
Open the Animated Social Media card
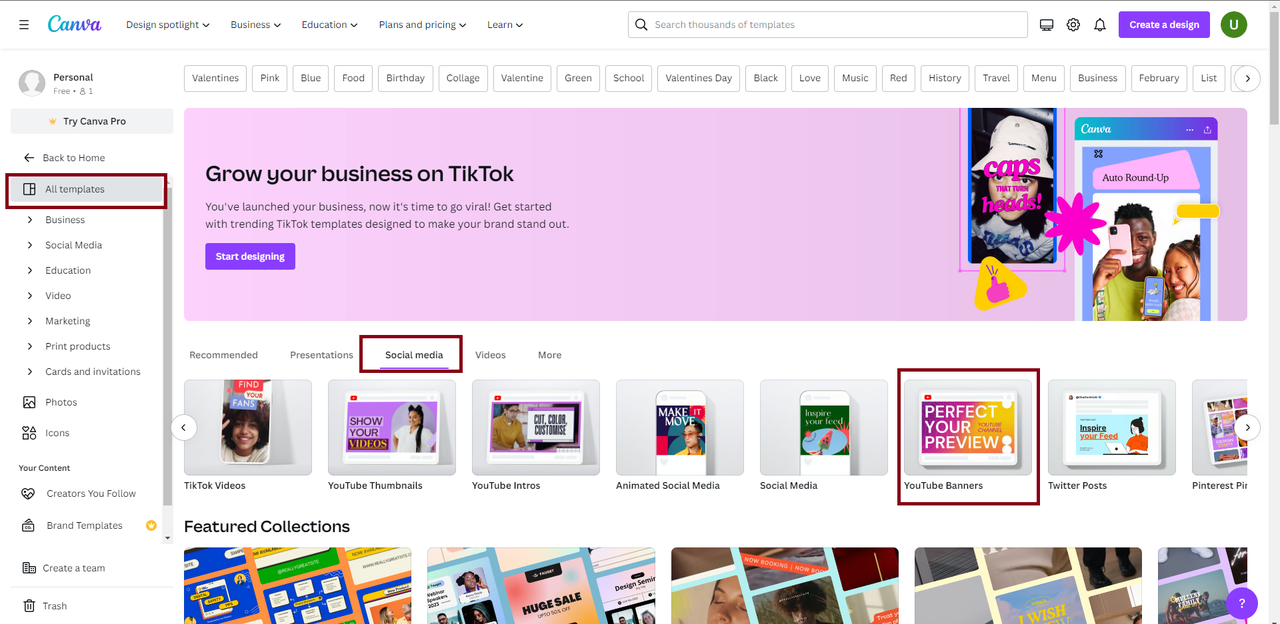pos(680,427)
